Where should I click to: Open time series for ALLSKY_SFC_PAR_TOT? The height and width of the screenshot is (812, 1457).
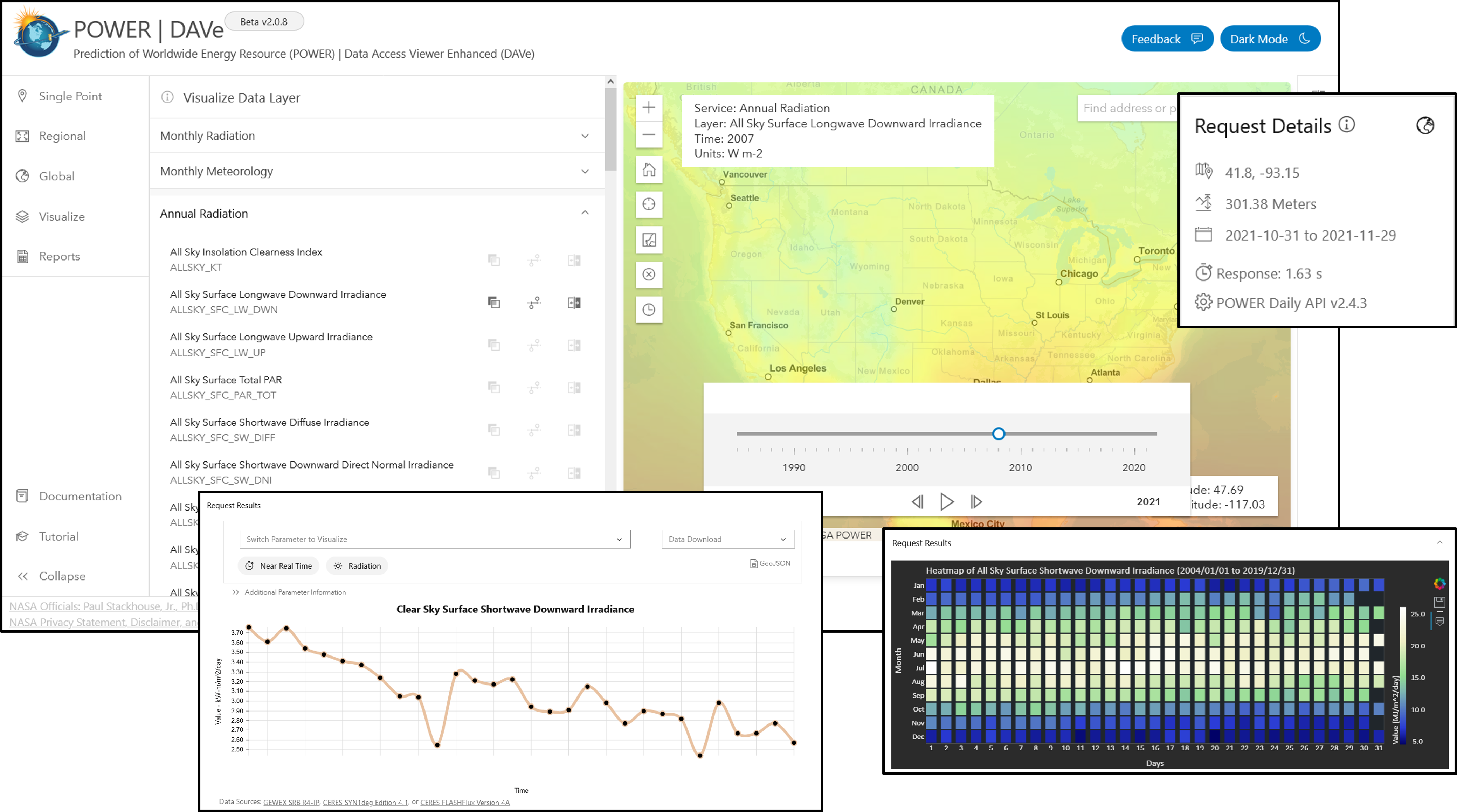[534, 387]
